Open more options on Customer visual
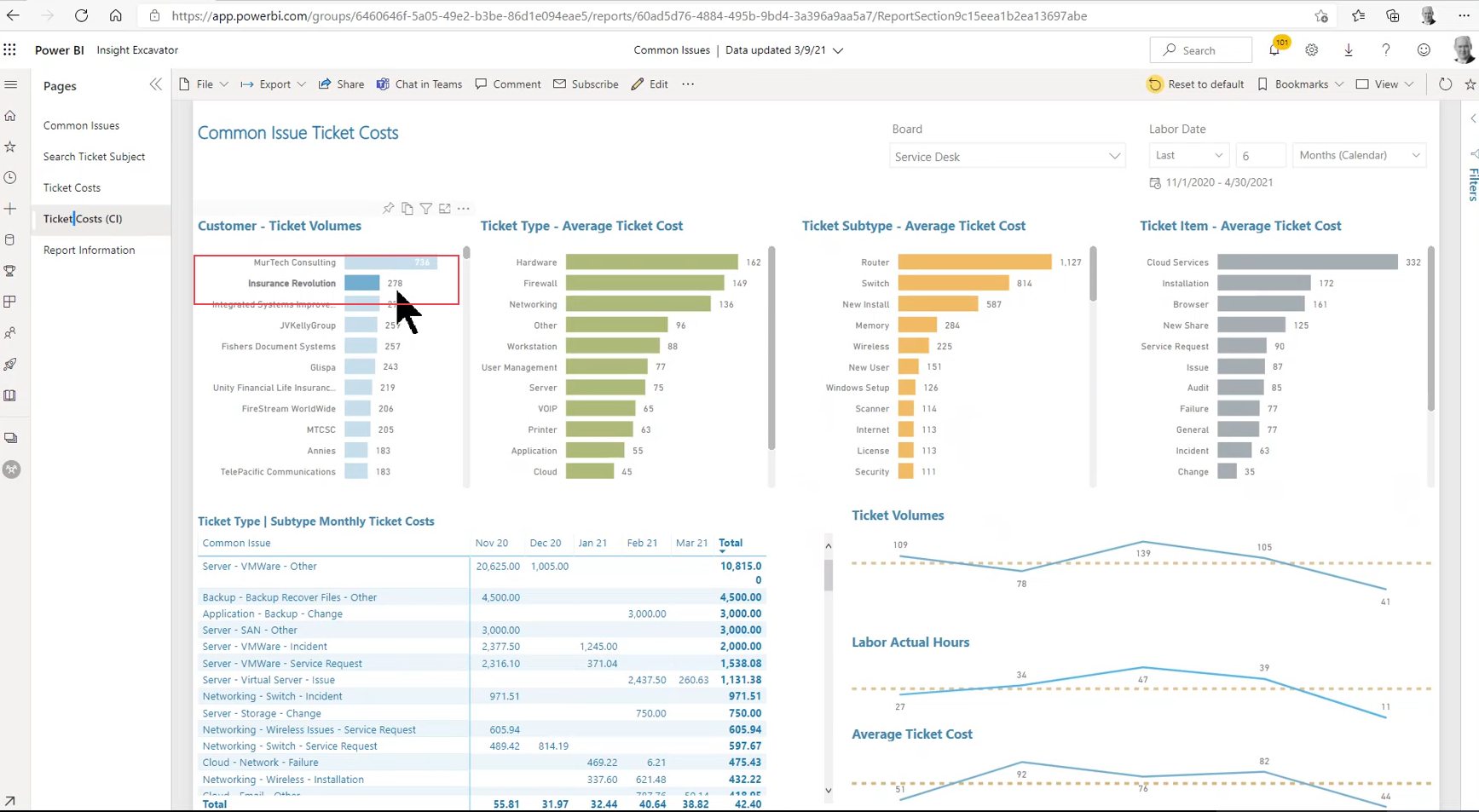1479x812 pixels. (464, 209)
